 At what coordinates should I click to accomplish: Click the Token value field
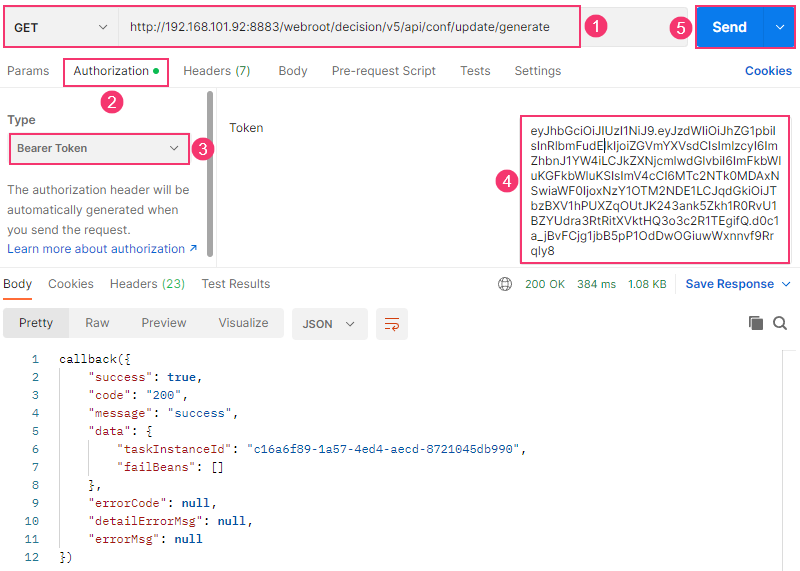[655, 190]
